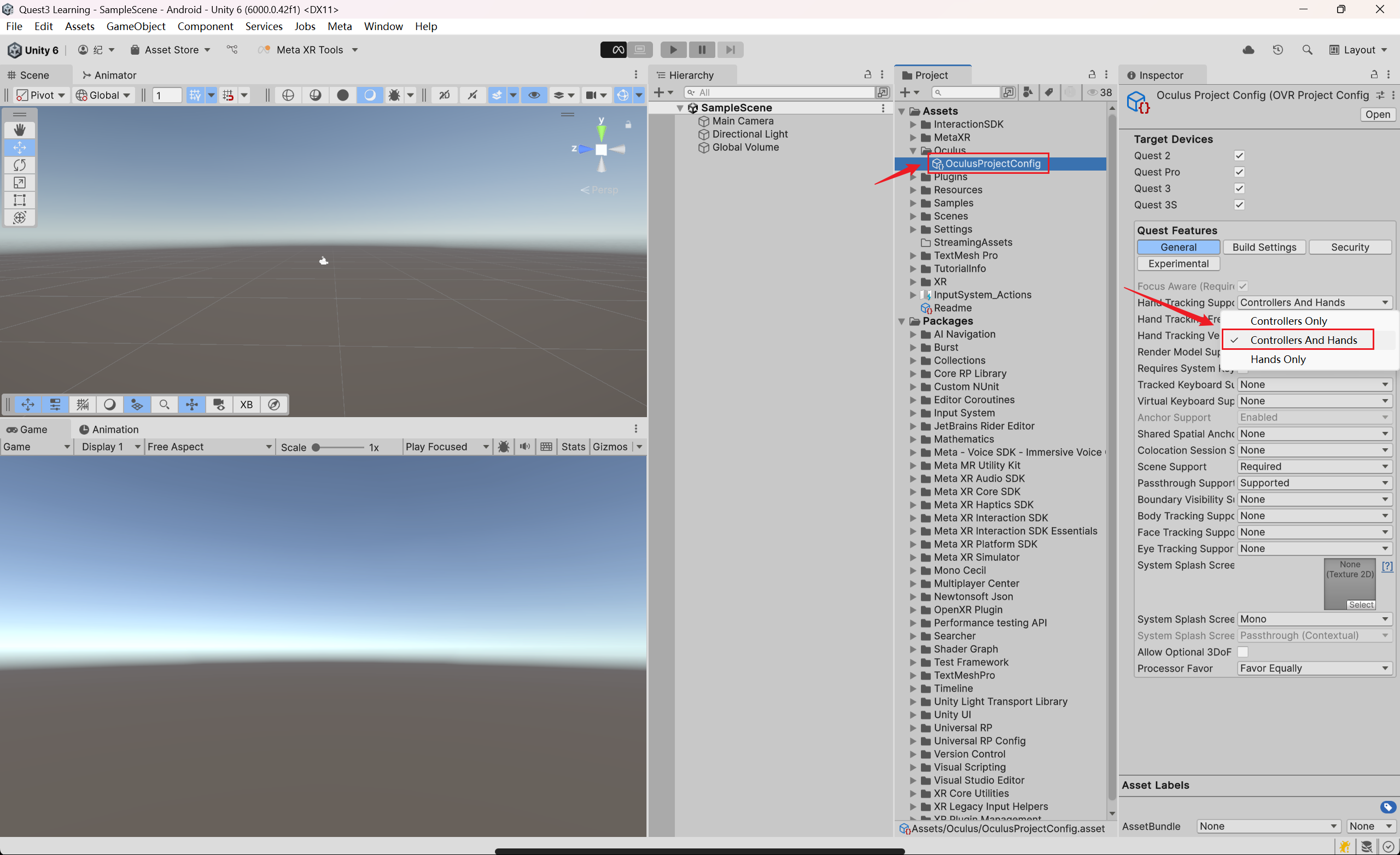Open Scene Support dropdown showing Required
Image resolution: width=1400 pixels, height=855 pixels.
pyautogui.click(x=1314, y=467)
